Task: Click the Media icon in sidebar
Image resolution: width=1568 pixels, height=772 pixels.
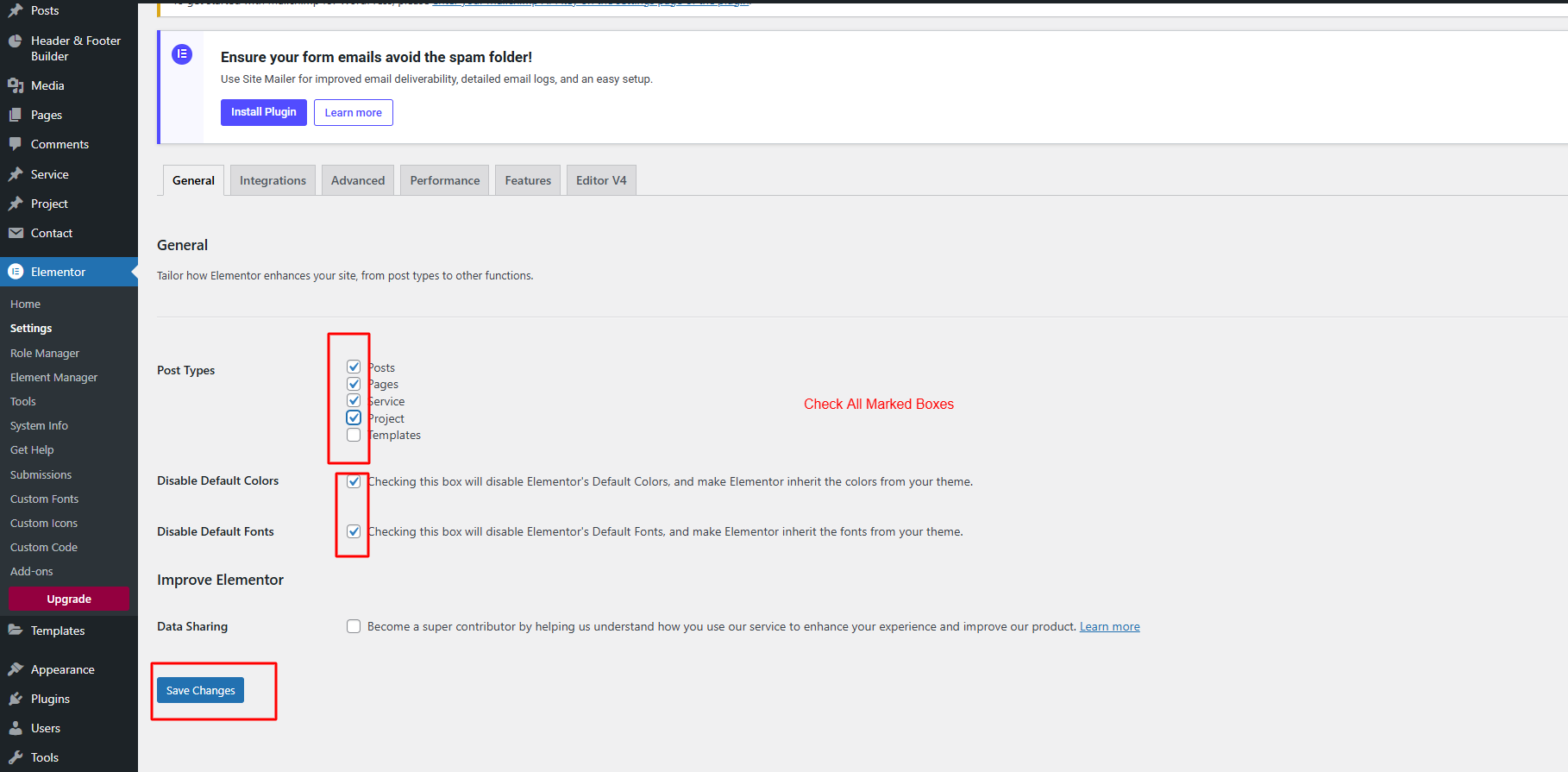Action: click(16, 85)
